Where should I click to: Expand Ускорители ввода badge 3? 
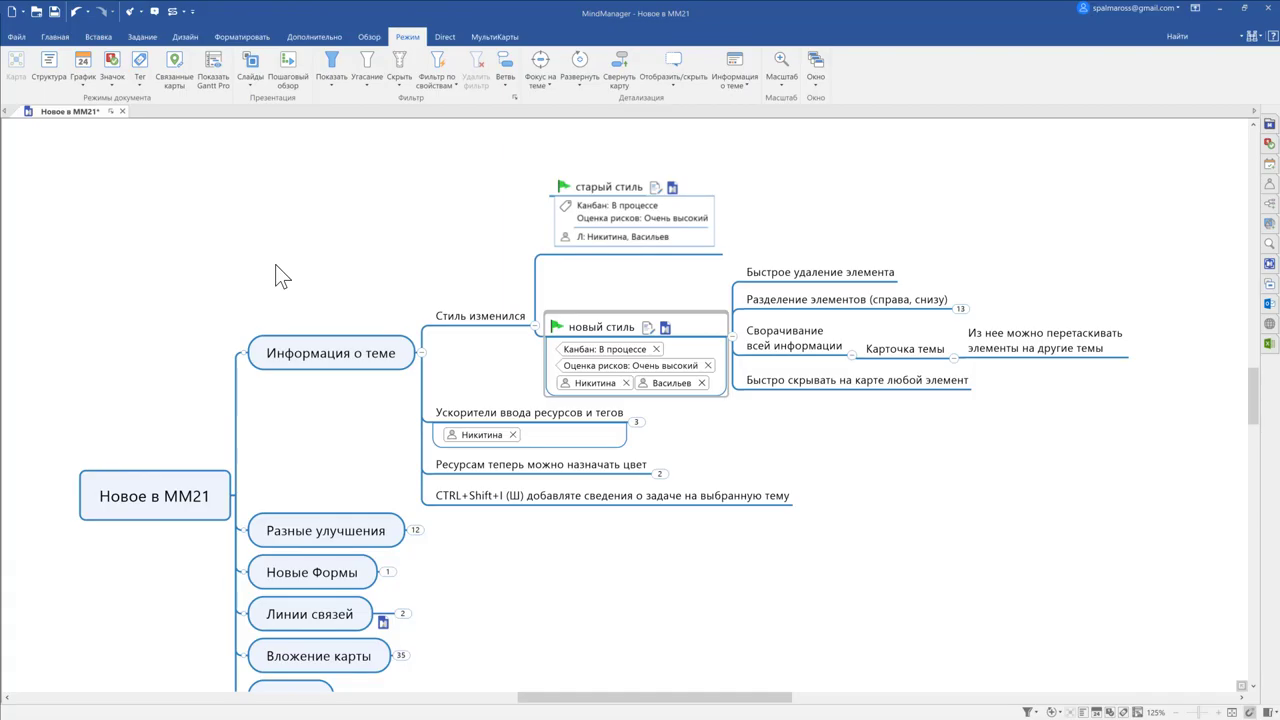tap(636, 422)
